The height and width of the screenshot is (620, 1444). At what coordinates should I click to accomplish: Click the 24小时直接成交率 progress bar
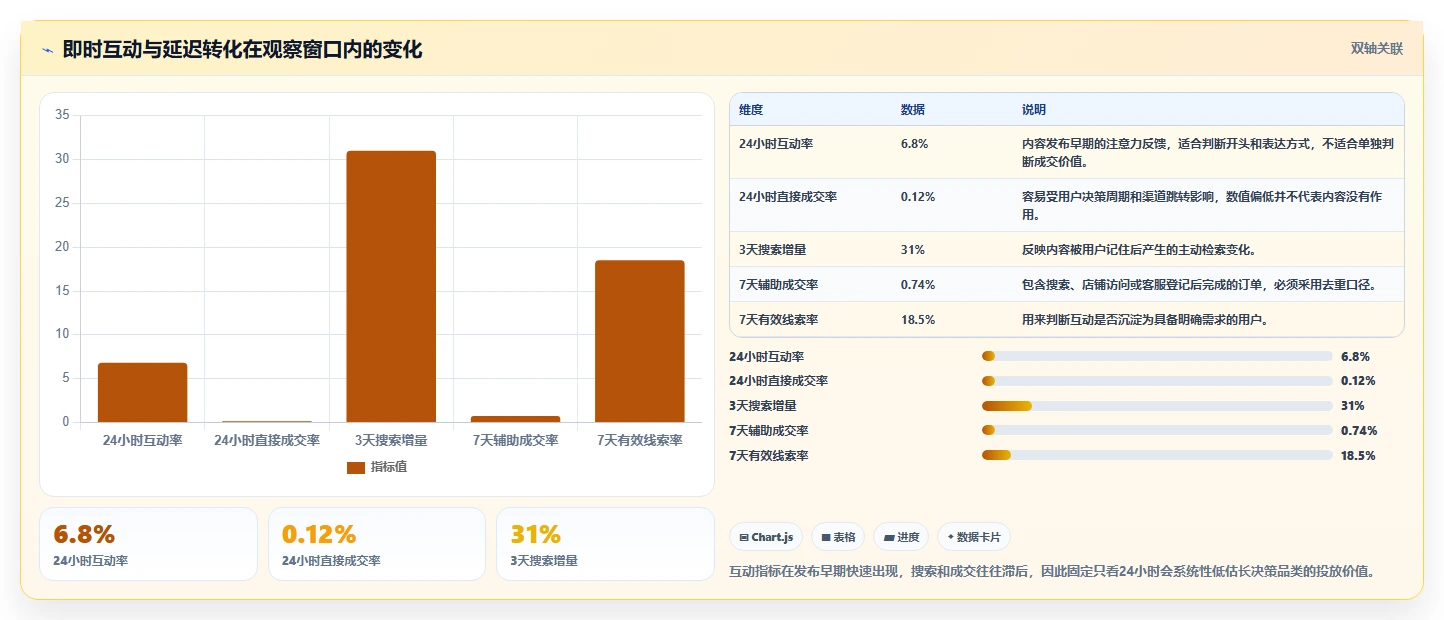click(x=1157, y=381)
